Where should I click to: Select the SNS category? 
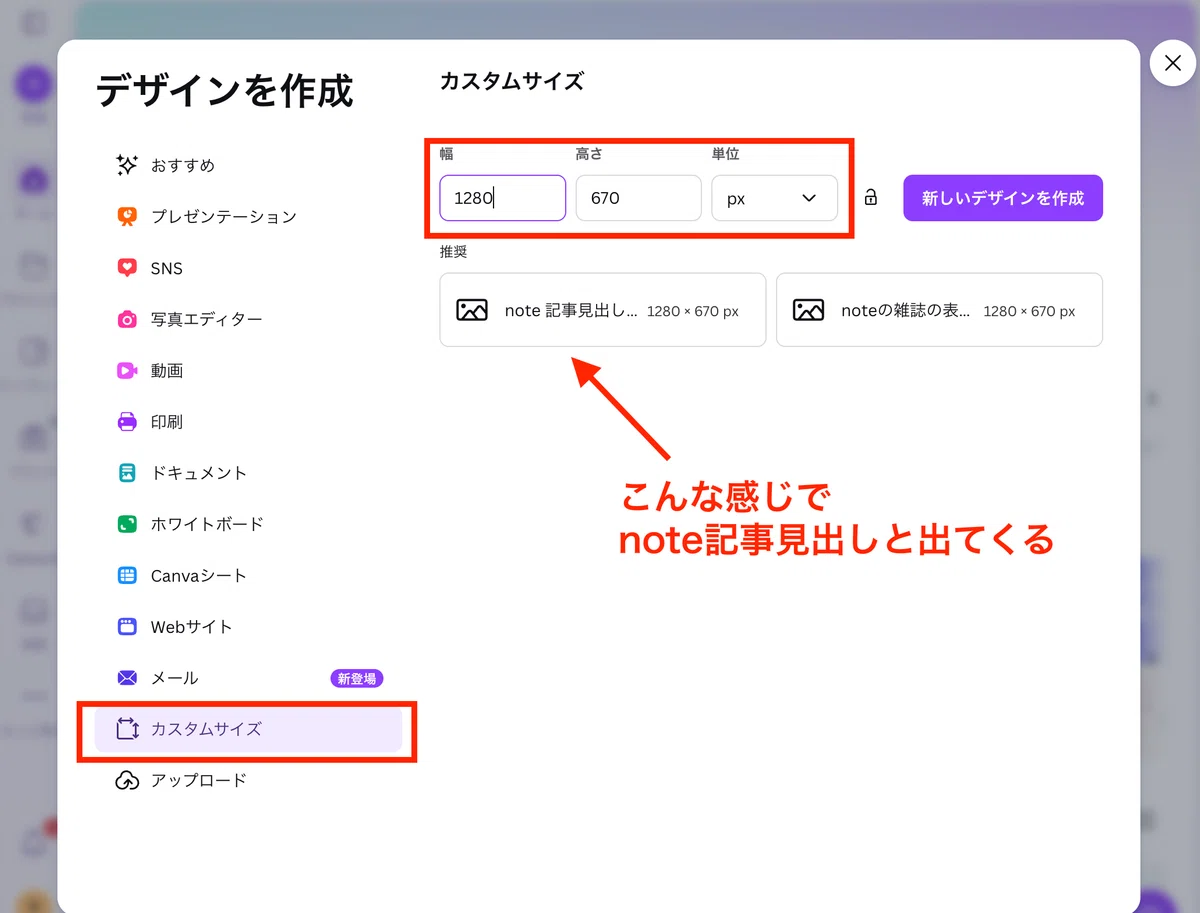click(248, 268)
